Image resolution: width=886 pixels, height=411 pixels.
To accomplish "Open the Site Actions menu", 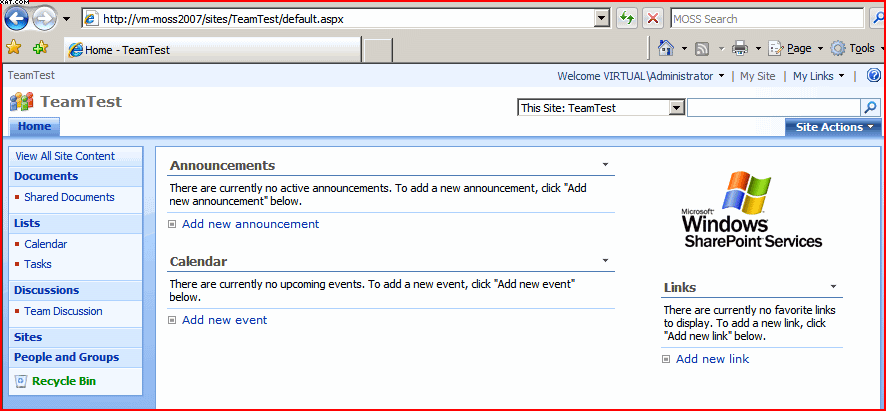I will (x=834, y=127).
